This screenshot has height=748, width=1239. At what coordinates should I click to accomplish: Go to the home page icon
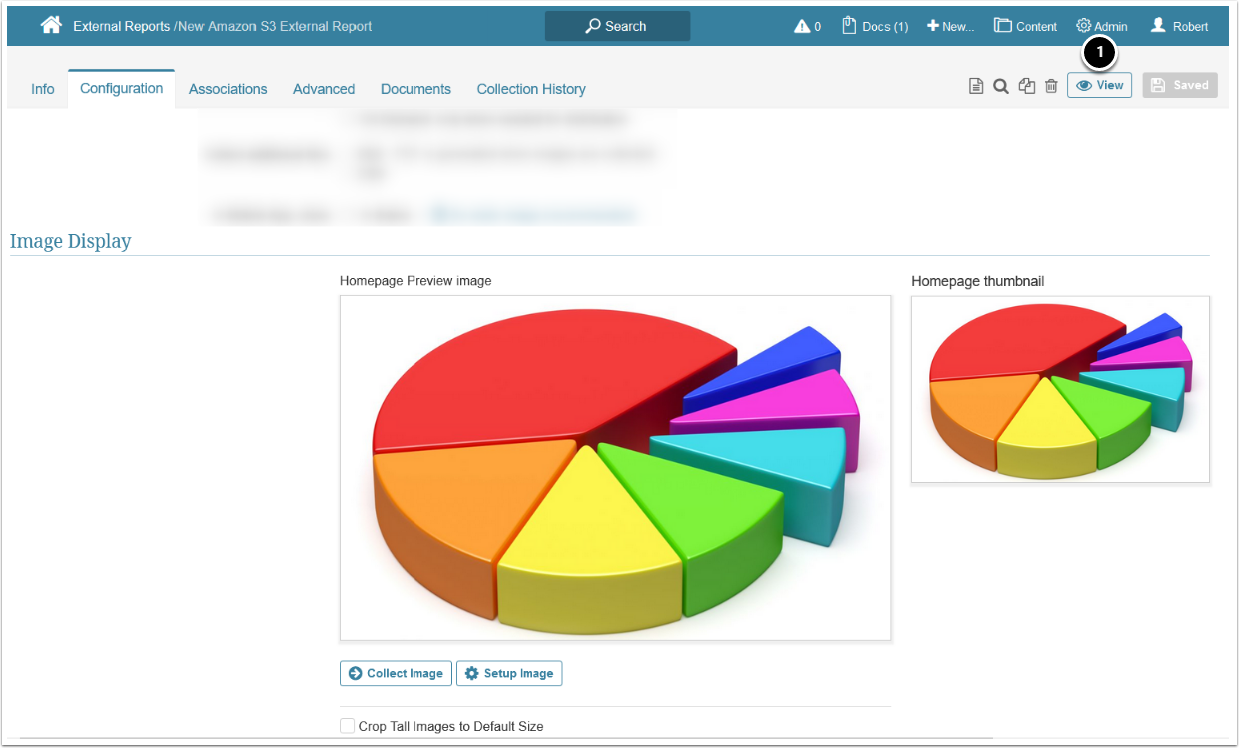click(51, 25)
